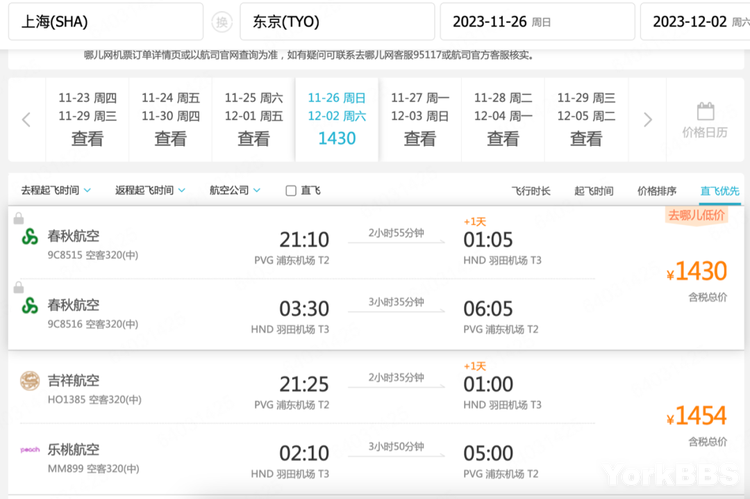Screen dimensions: 750x499
Task: Click the right arrow for later dates
Action: 648,120
